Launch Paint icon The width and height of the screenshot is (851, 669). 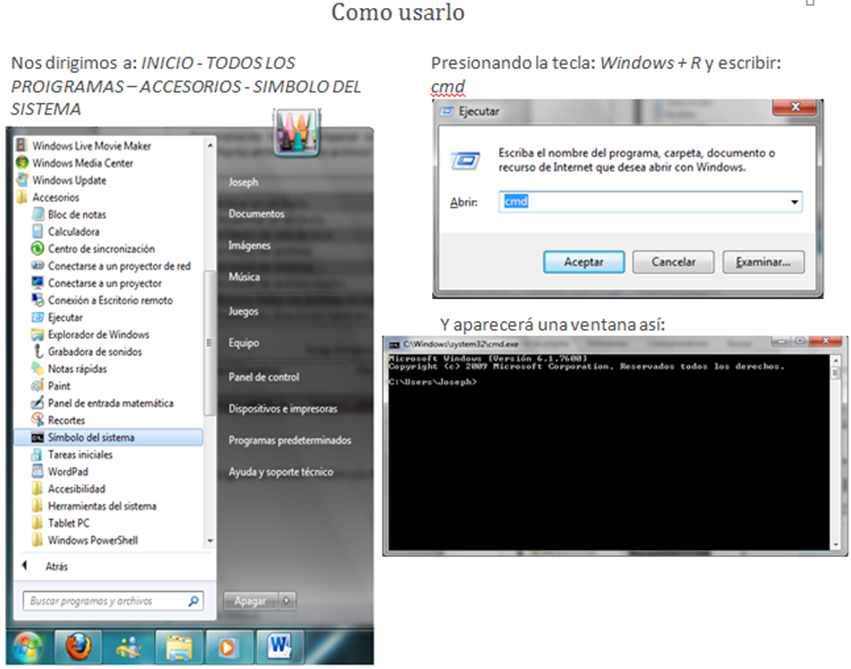tap(37, 386)
